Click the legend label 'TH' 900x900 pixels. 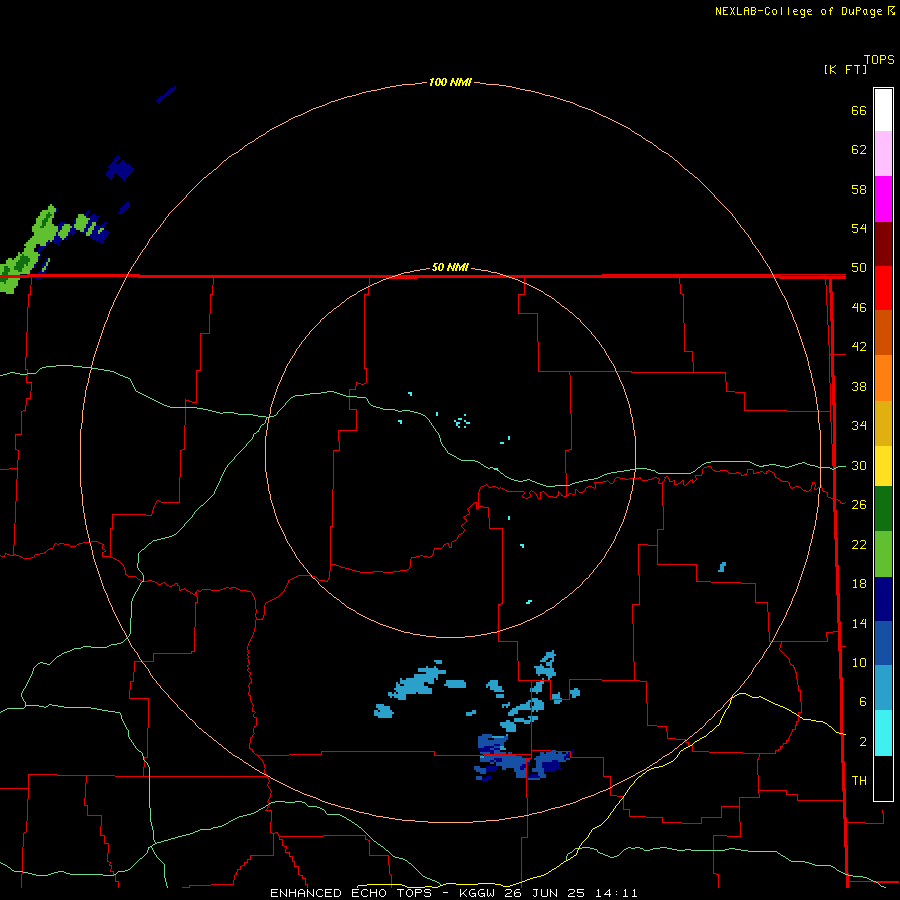tap(859, 781)
